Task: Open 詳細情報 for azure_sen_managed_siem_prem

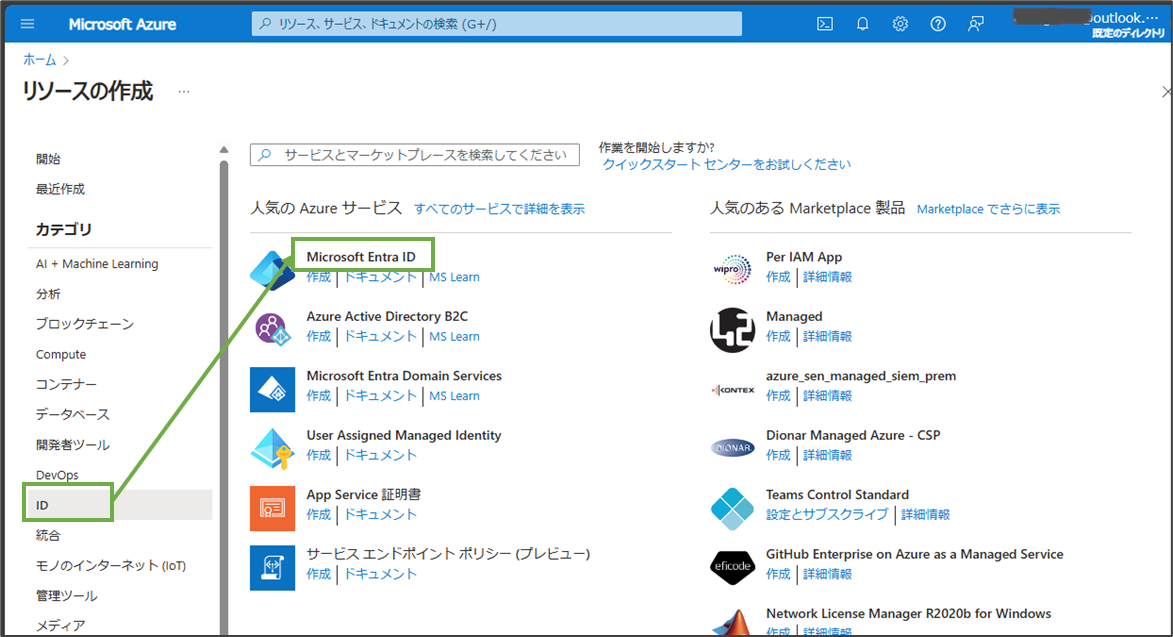Action: point(827,396)
